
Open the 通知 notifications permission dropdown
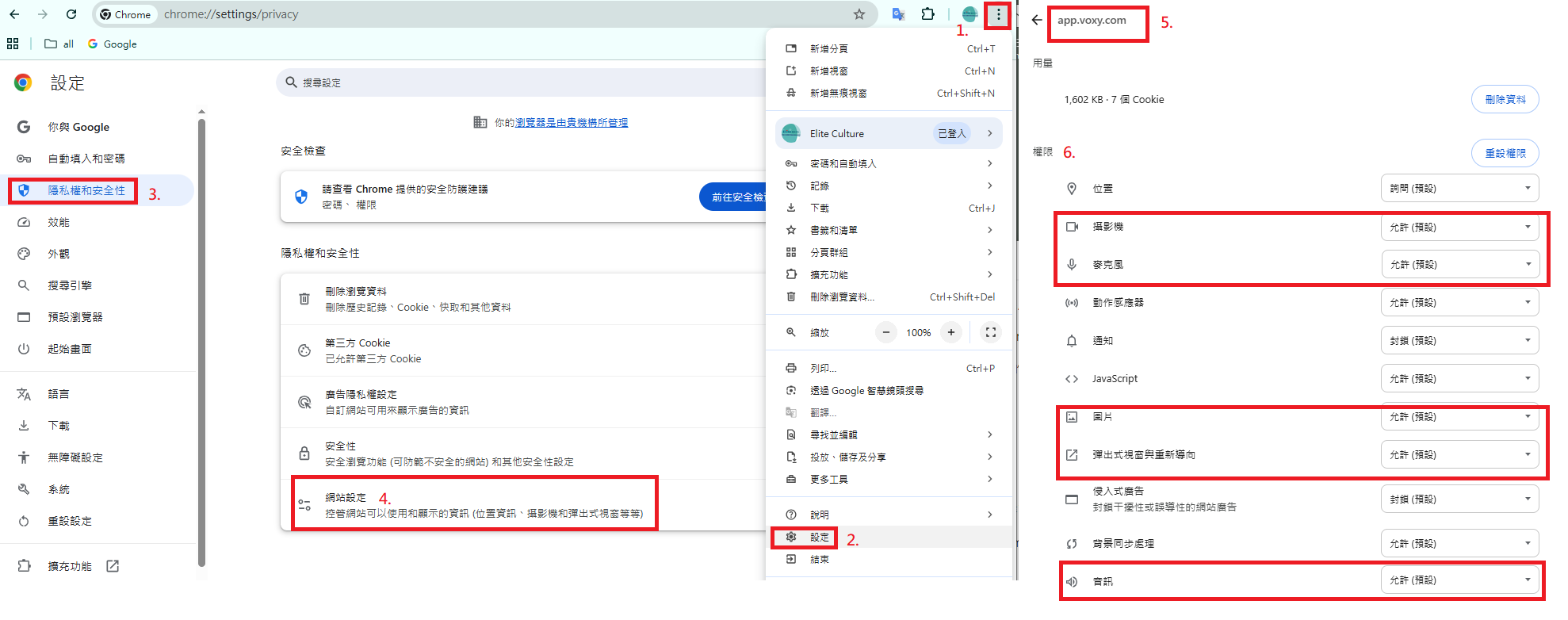(x=1459, y=341)
